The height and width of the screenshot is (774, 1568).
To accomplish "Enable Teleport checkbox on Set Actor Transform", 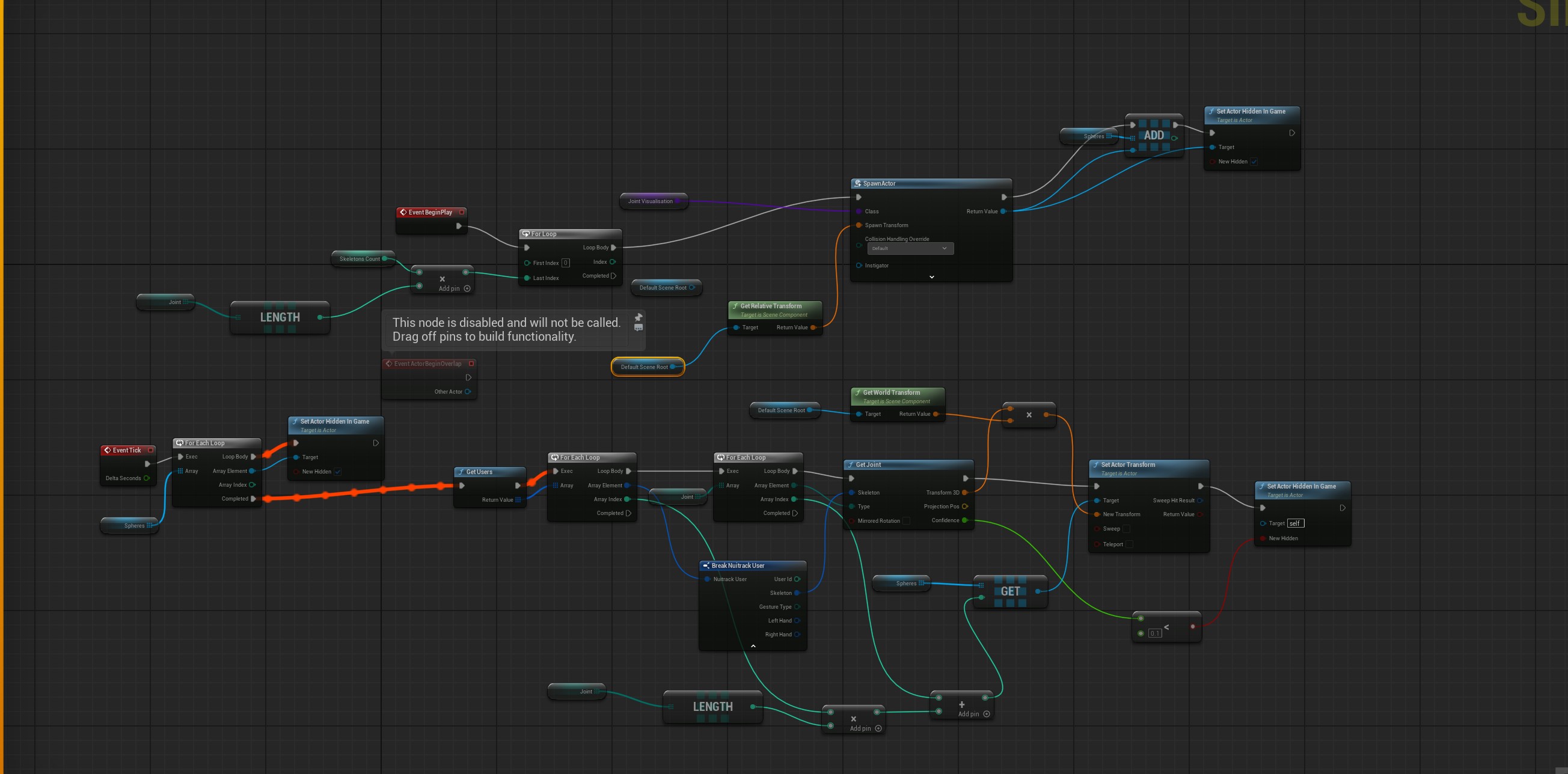I will (x=1129, y=544).
